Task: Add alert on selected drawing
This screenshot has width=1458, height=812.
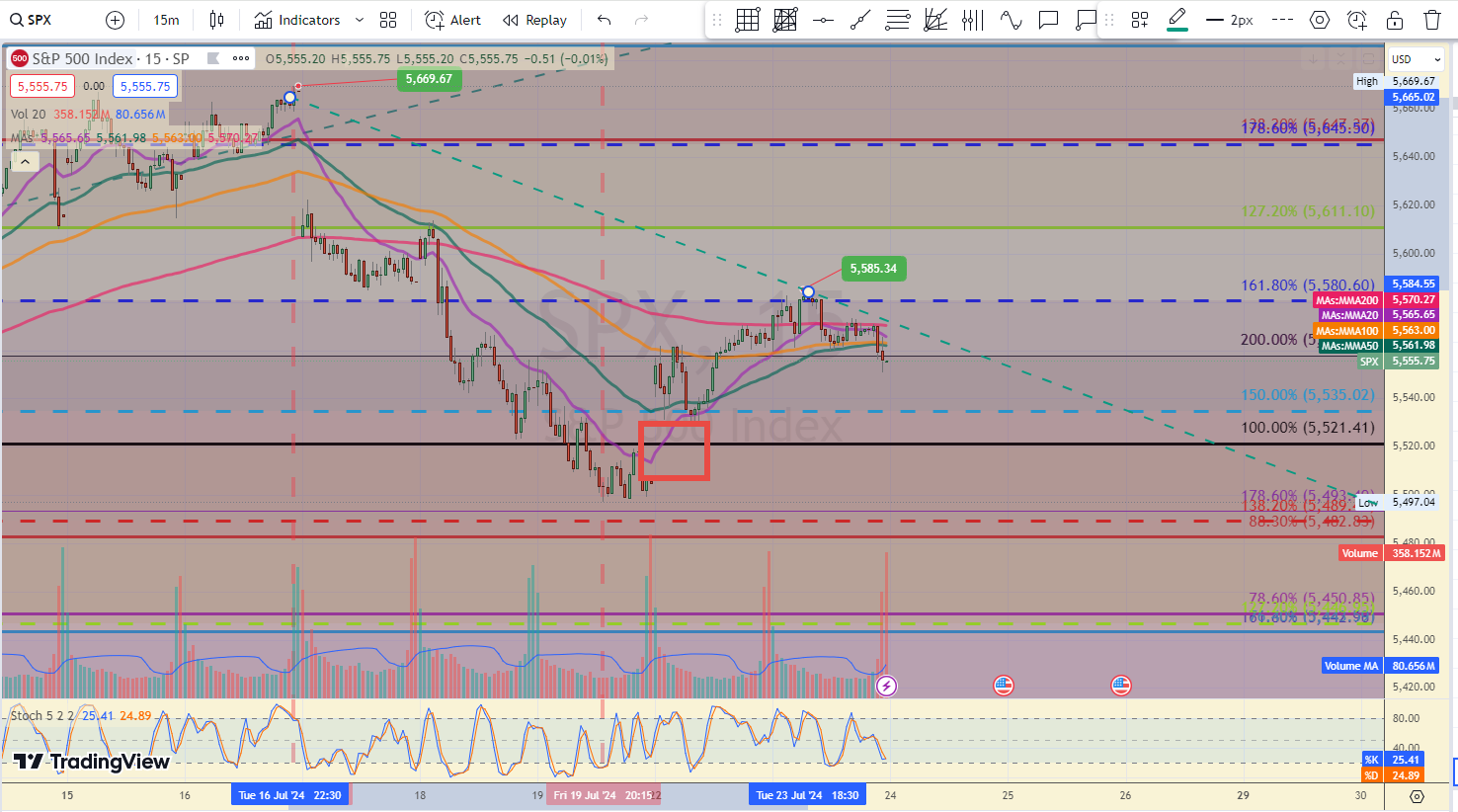Action: point(1357,20)
